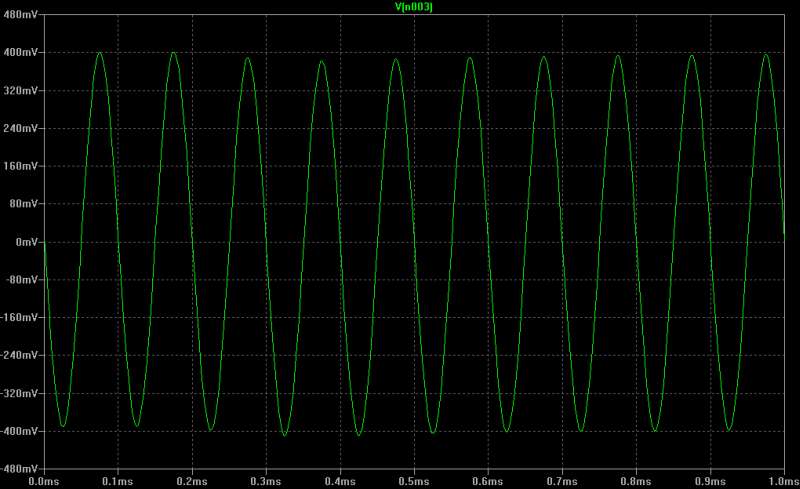Click the 0.0ms time axis label
This screenshot has height=489, width=800.
pyautogui.click(x=44, y=481)
